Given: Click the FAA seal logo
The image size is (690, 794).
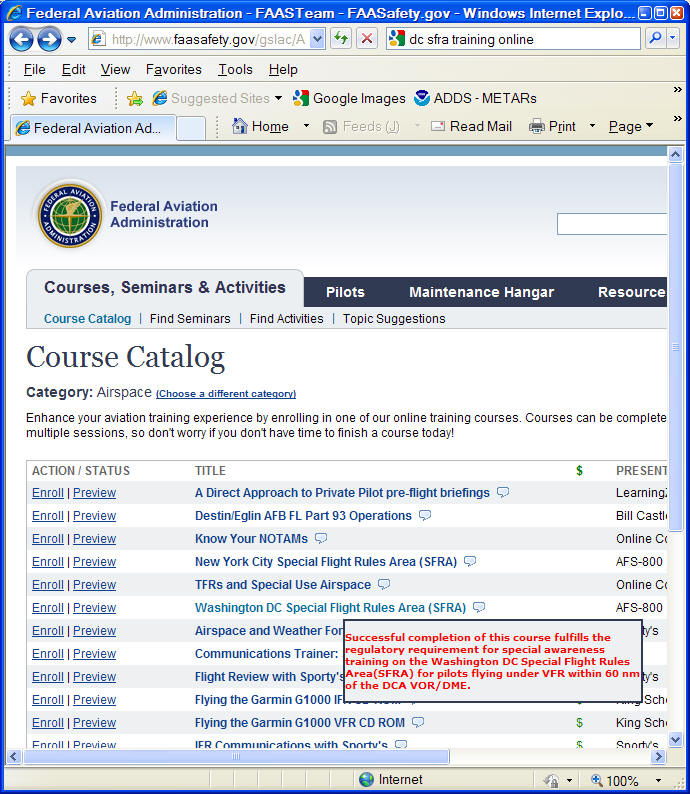Looking at the screenshot, I should point(70,215).
